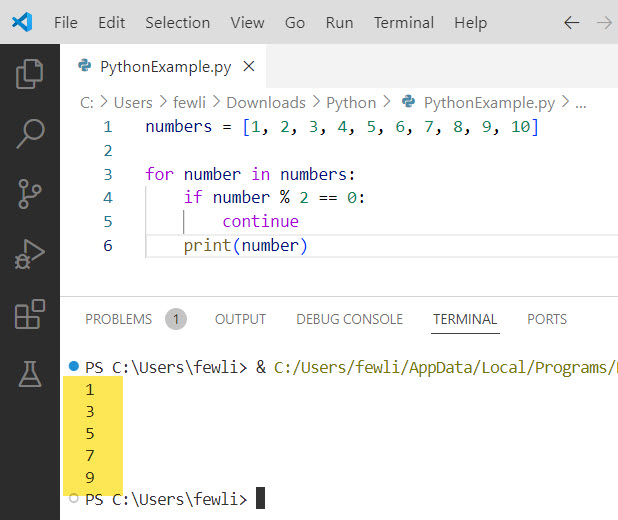The image size is (618, 520).
Task: Open the Run menu
Action: pos(339,23)
